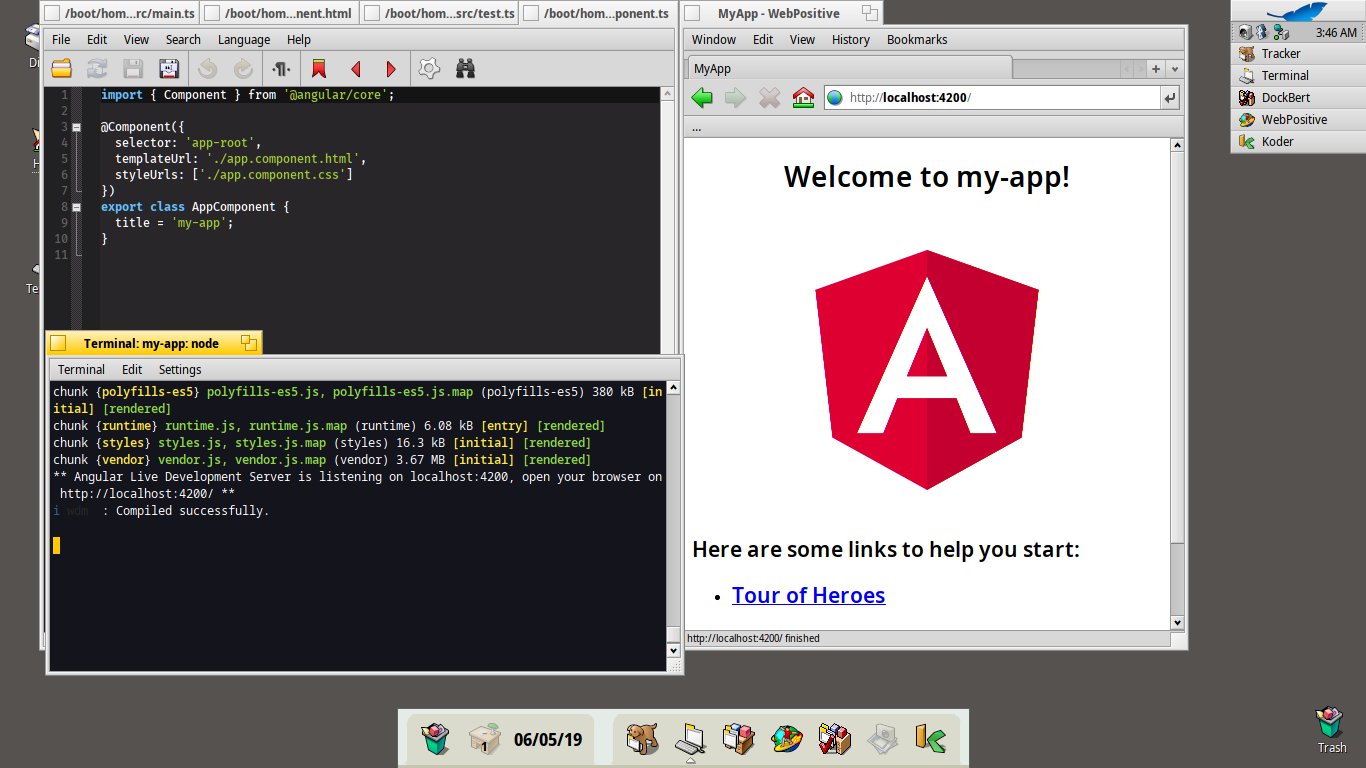Toggle the pilcrow whitespace display icon
Screen dimensions: 1366x768
pos(282,69)
